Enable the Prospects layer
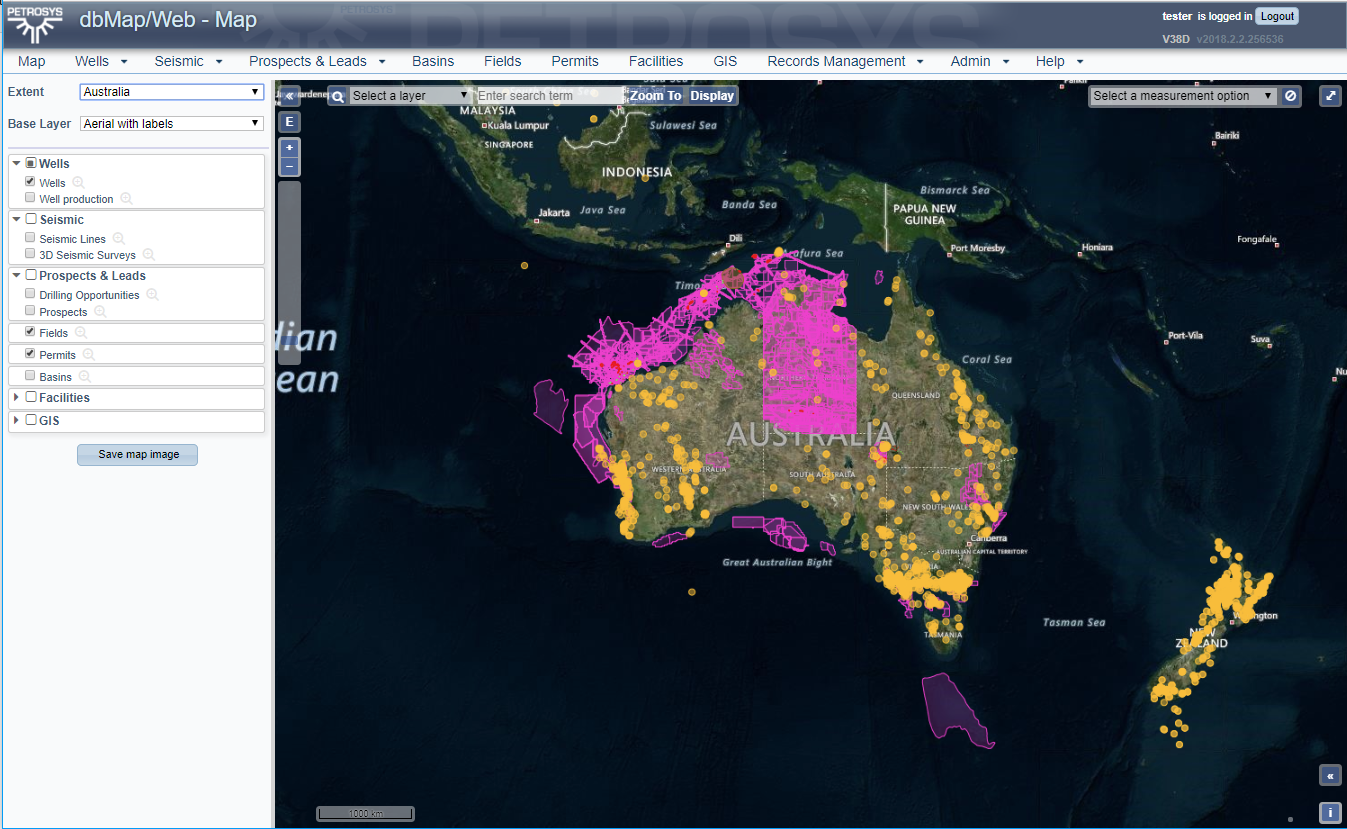This screenshot has height=829, width=1347. (30, 311)
